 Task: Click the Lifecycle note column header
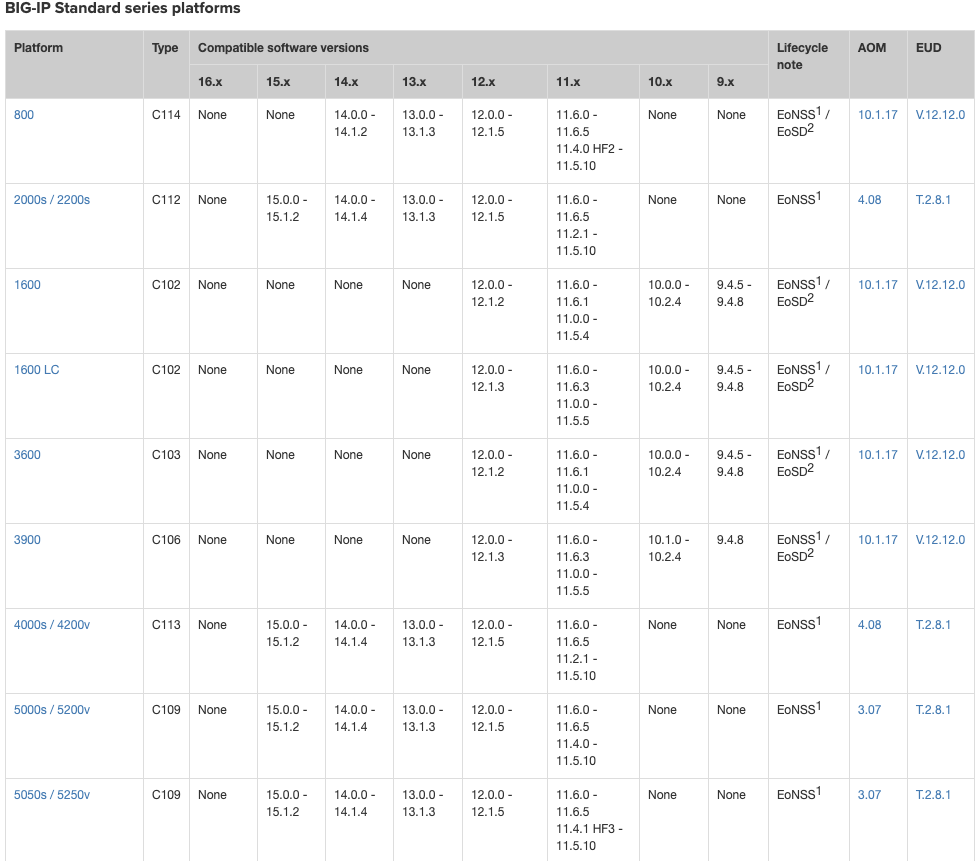[809, 64]
